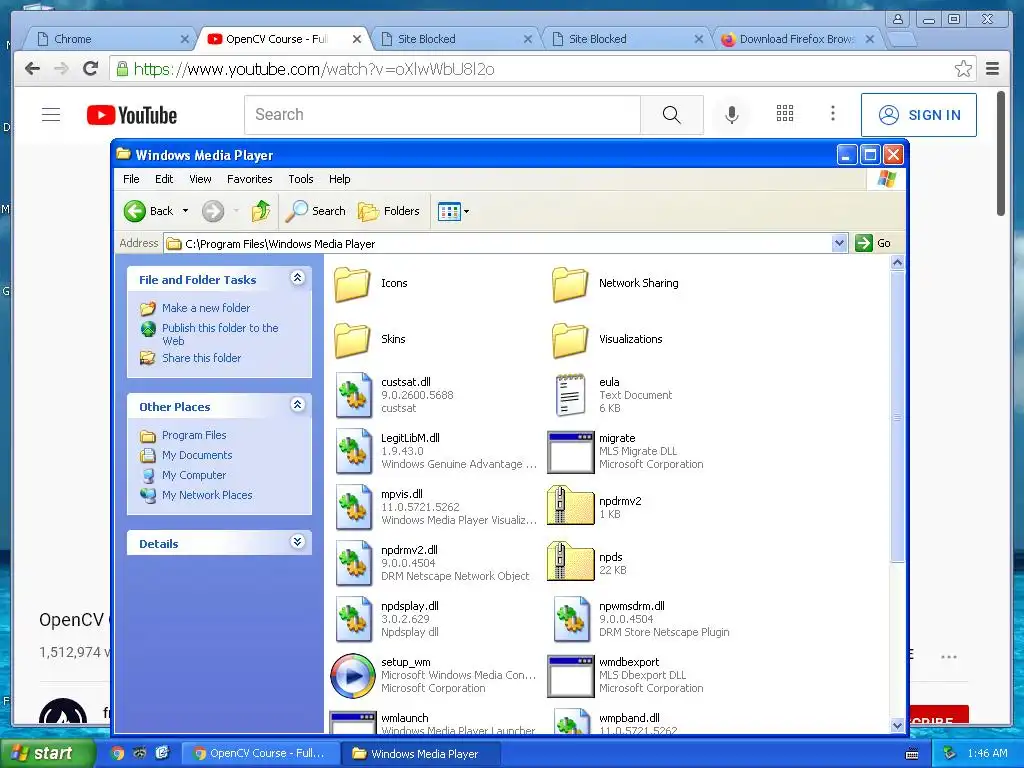
Task: Click the YouTube voice search microphone
Action: click(732, 114)
